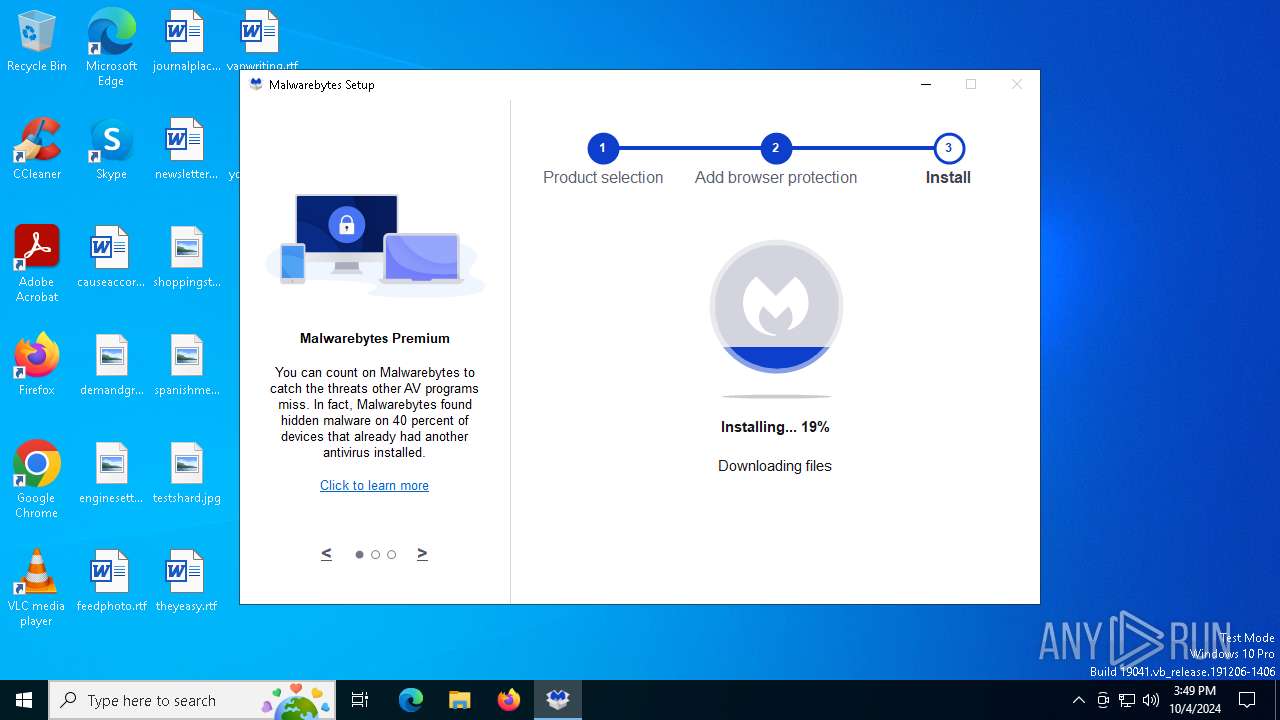Click the Windows Start button
This screenshot has width=1280, height=720.
(x=24, y=700)
